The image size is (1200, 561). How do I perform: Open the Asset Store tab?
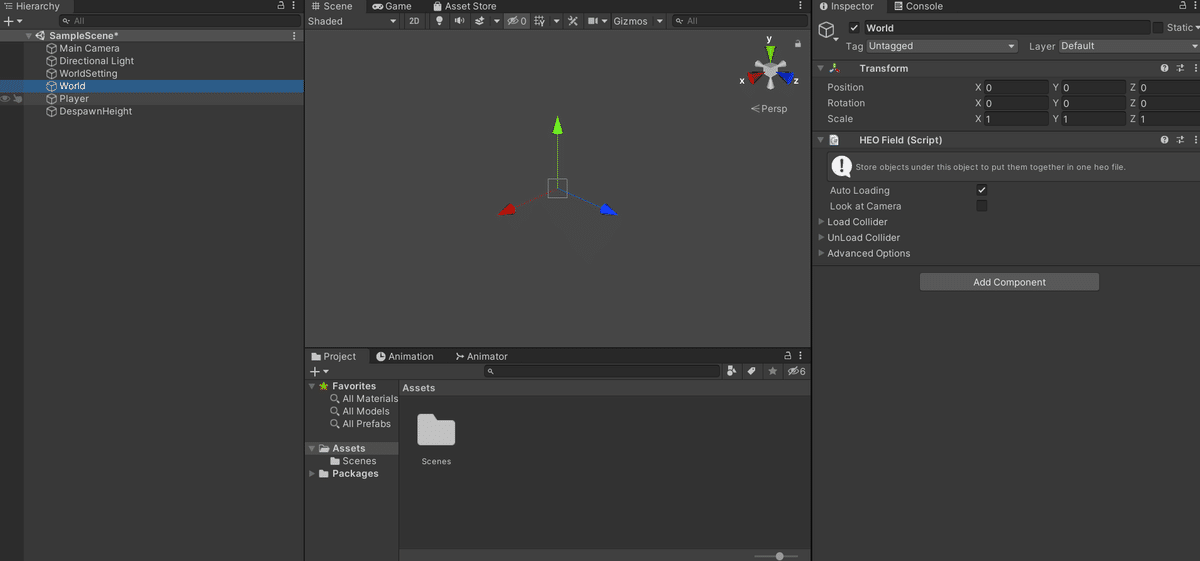pyautogui.click(x=463, y=6)
